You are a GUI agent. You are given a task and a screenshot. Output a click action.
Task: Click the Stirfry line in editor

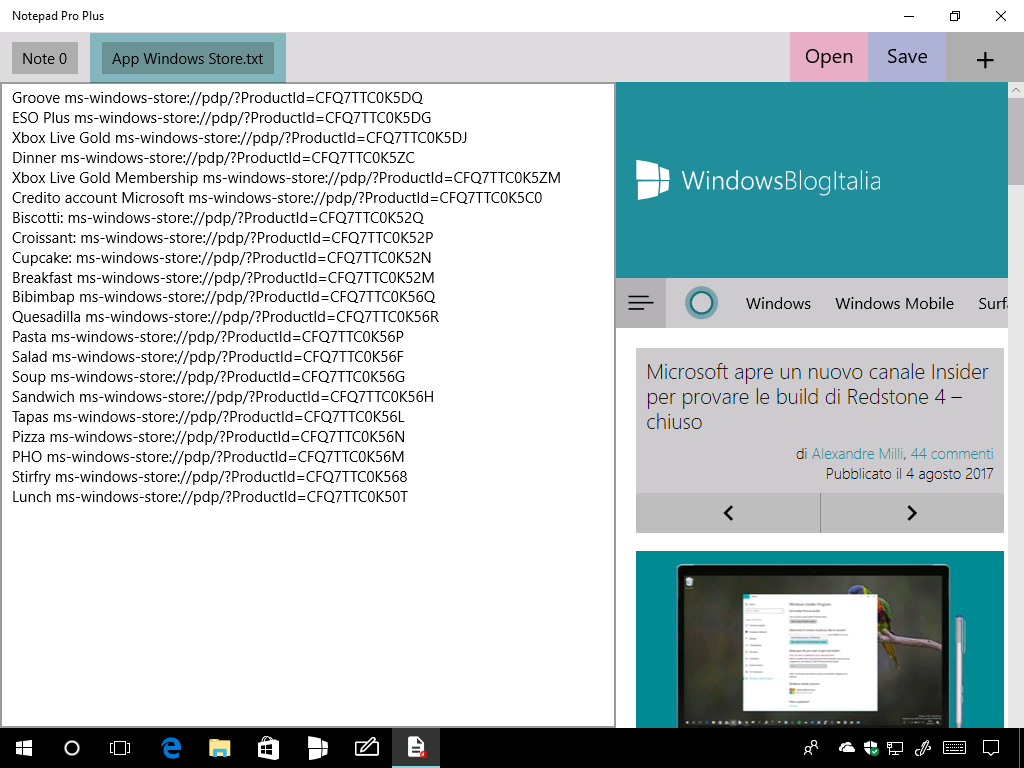coord(210,477)
